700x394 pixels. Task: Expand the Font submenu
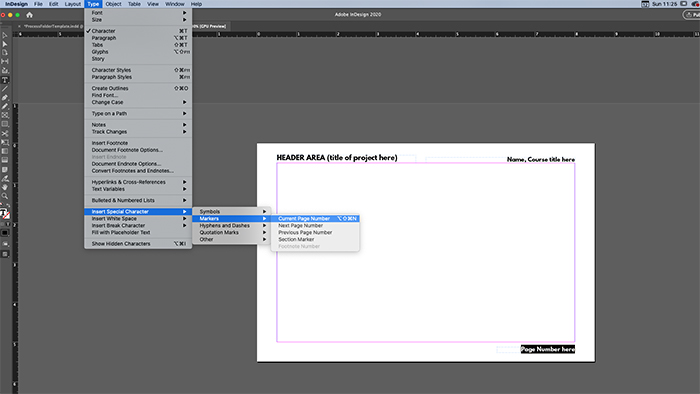point(138,13)
